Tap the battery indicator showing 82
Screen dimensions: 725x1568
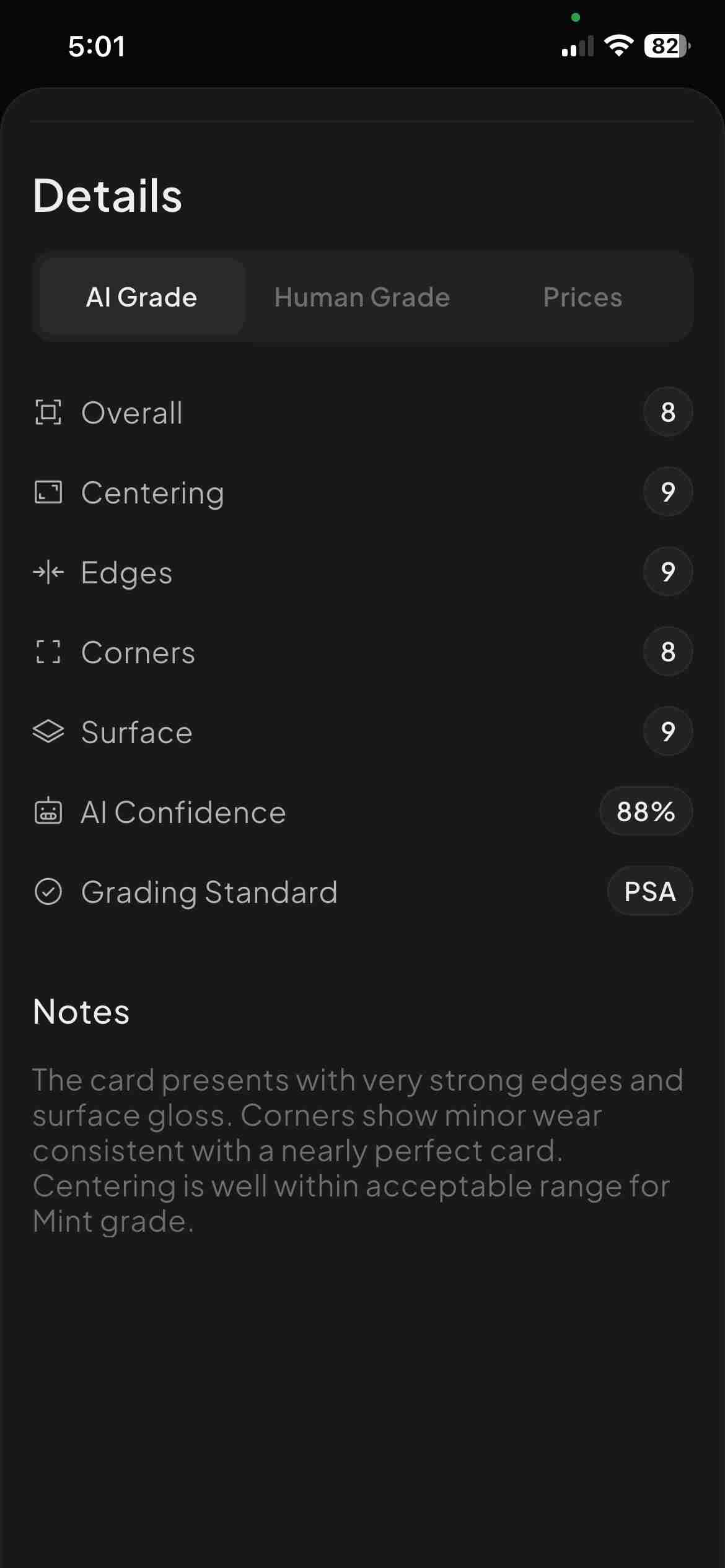pyautogui.click(x=667, y=46)
